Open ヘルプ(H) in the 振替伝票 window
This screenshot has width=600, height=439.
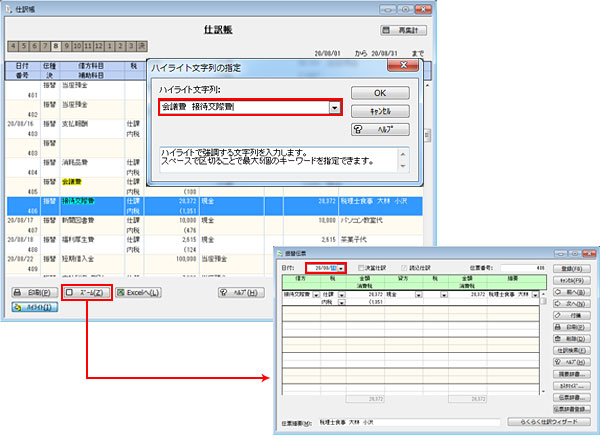(572, 362)
